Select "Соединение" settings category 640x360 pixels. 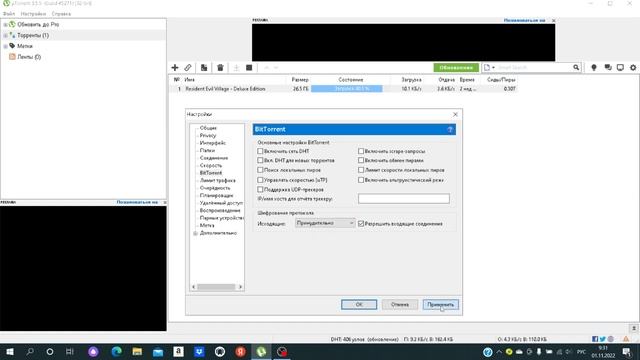[214, 158]
